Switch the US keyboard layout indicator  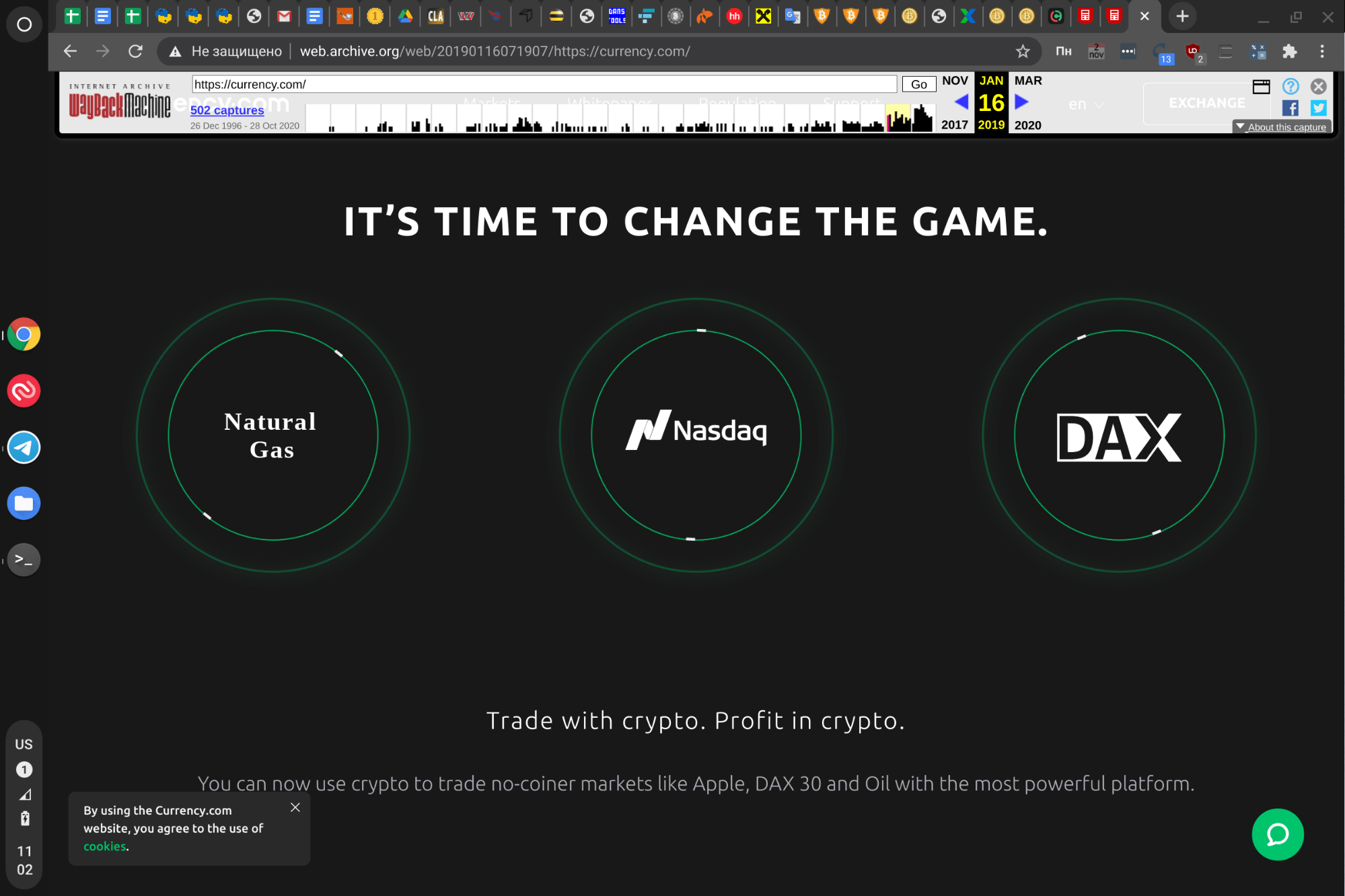(24, 744)
